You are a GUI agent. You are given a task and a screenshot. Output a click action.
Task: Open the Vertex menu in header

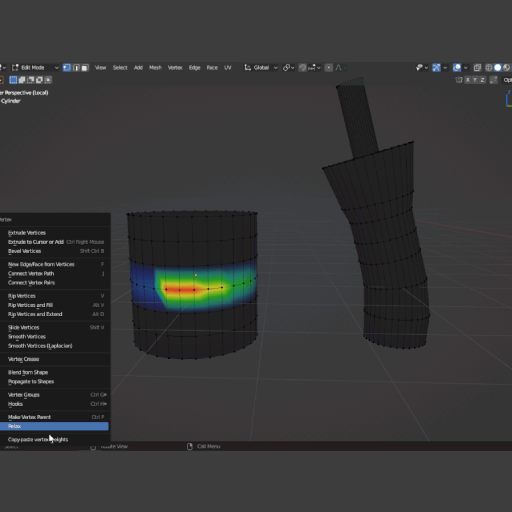click(175, 68)
